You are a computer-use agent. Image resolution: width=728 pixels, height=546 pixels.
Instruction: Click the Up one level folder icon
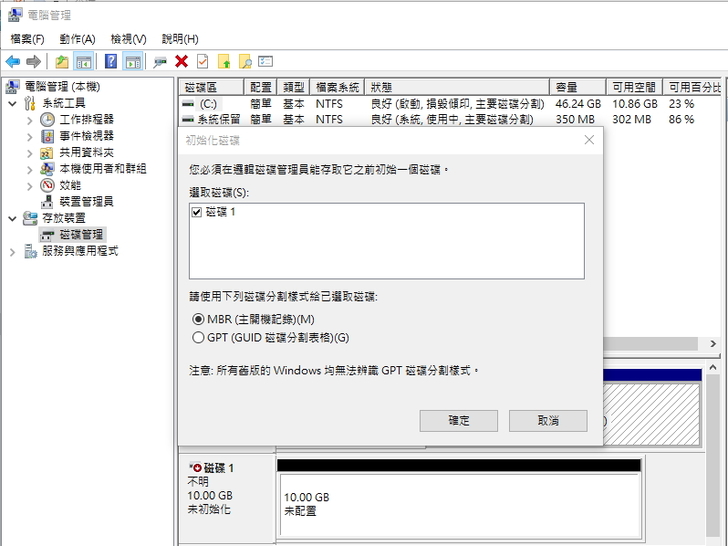coord(62,61)
